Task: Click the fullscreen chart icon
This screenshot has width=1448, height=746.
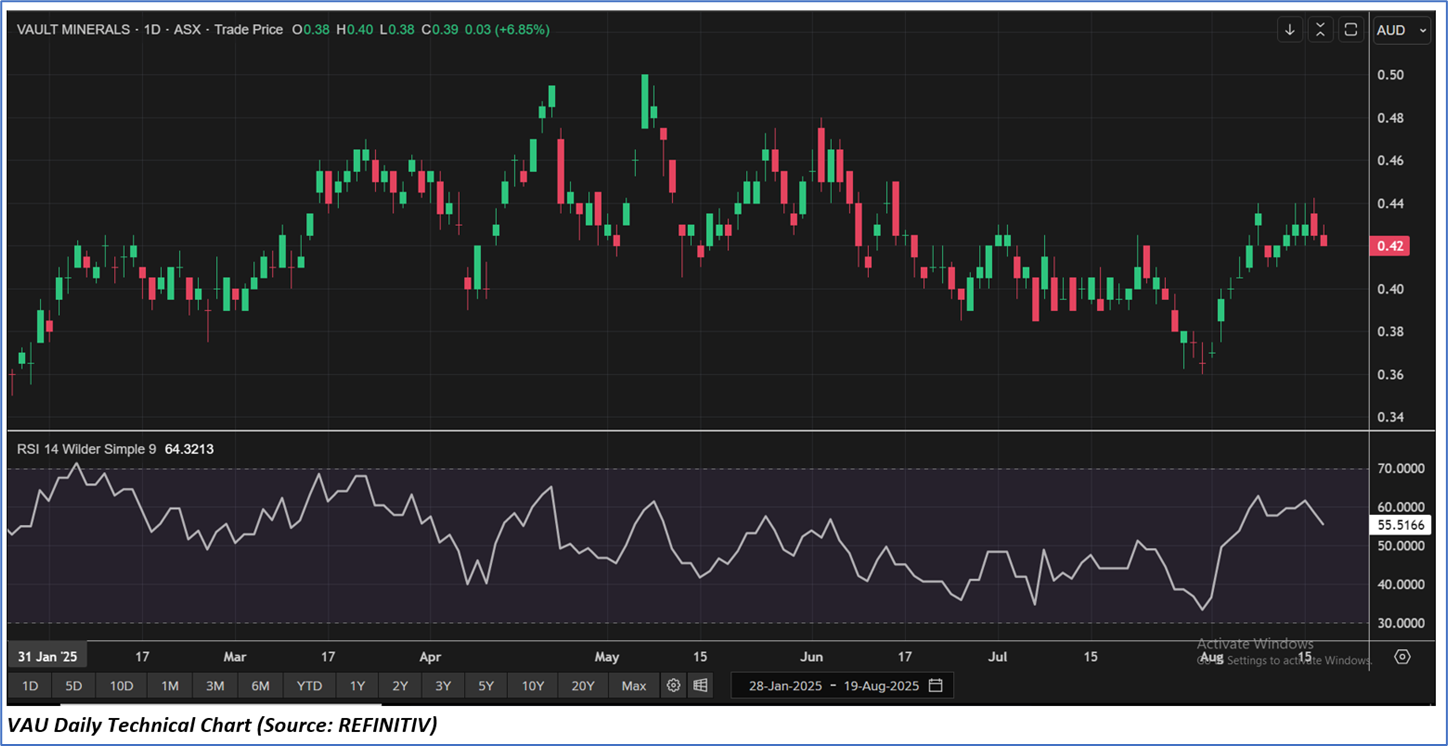Action: click(x=1351, y=30)
